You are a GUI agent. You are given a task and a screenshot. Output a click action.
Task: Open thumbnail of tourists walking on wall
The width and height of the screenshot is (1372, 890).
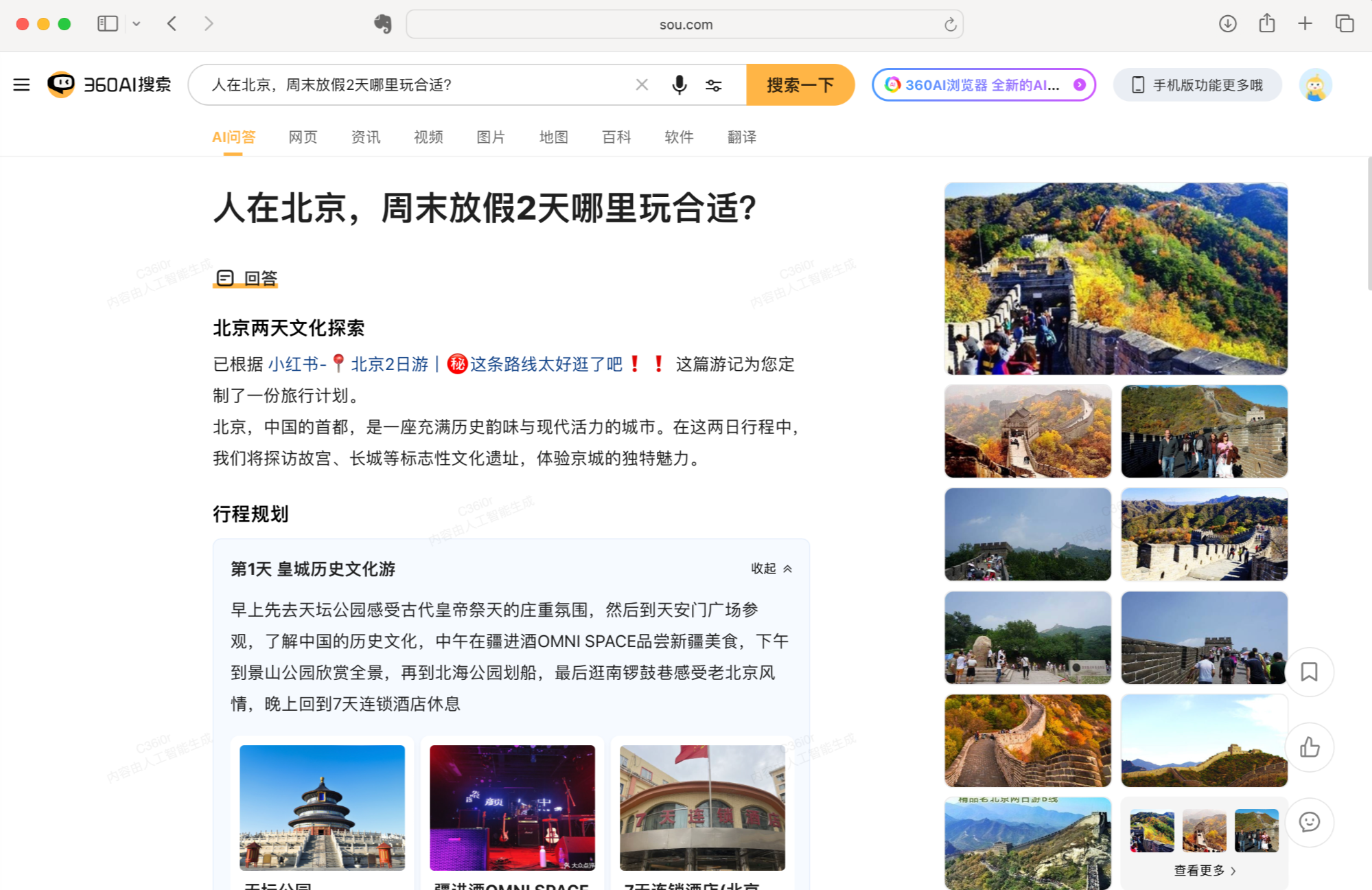(x=1205, y=431)
